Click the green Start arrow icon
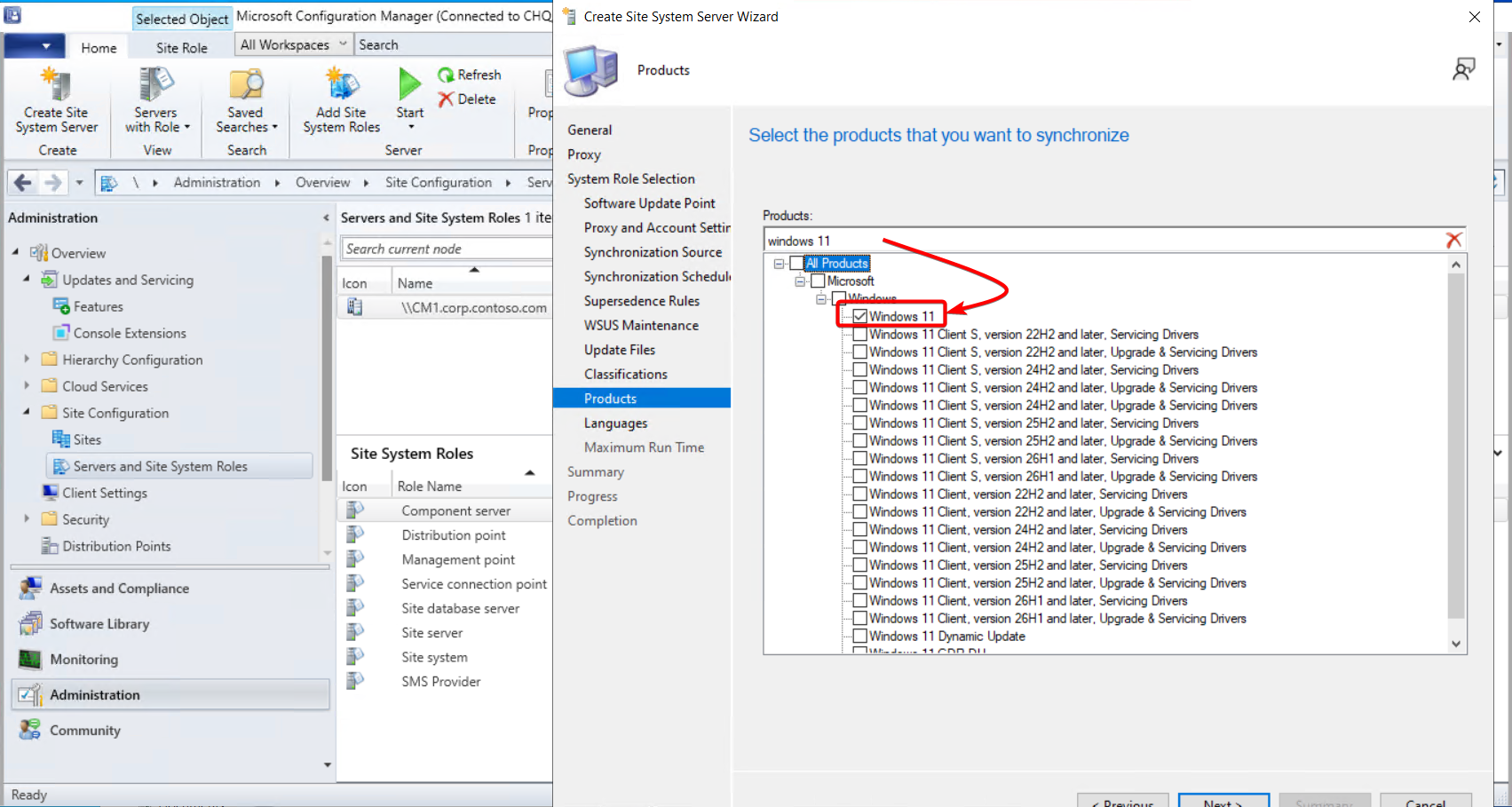The image size is (1512, 807). pos(409,84)
